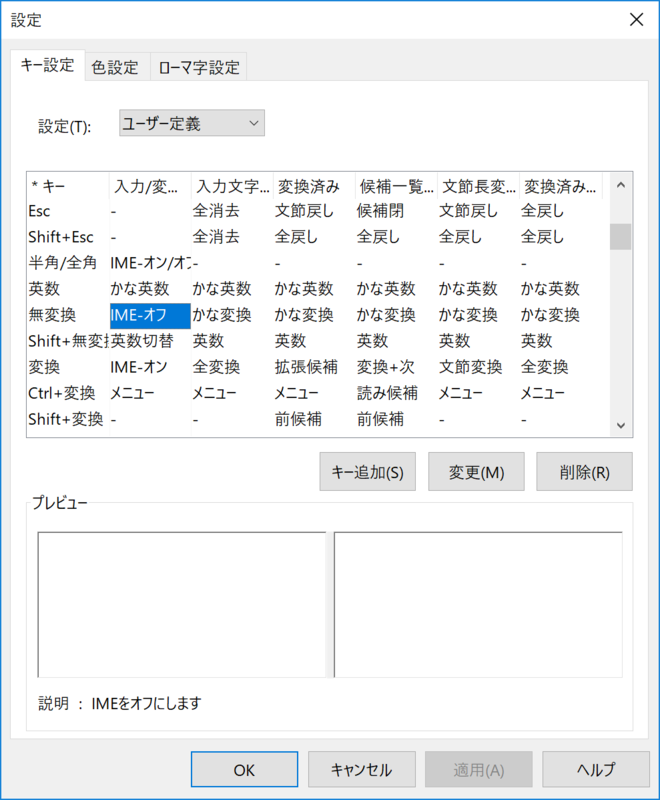Select 前候補 in 候補一覧 column

point(380,419)
